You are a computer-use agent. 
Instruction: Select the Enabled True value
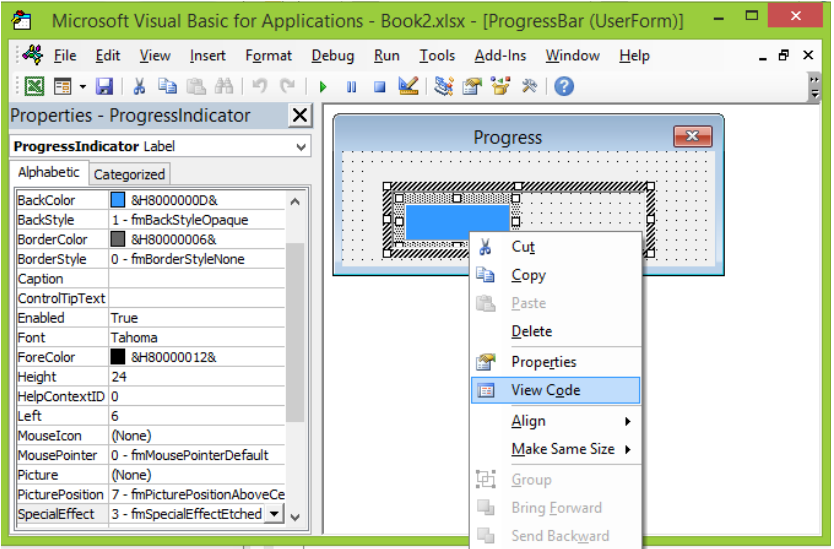[x=197, y=318]
